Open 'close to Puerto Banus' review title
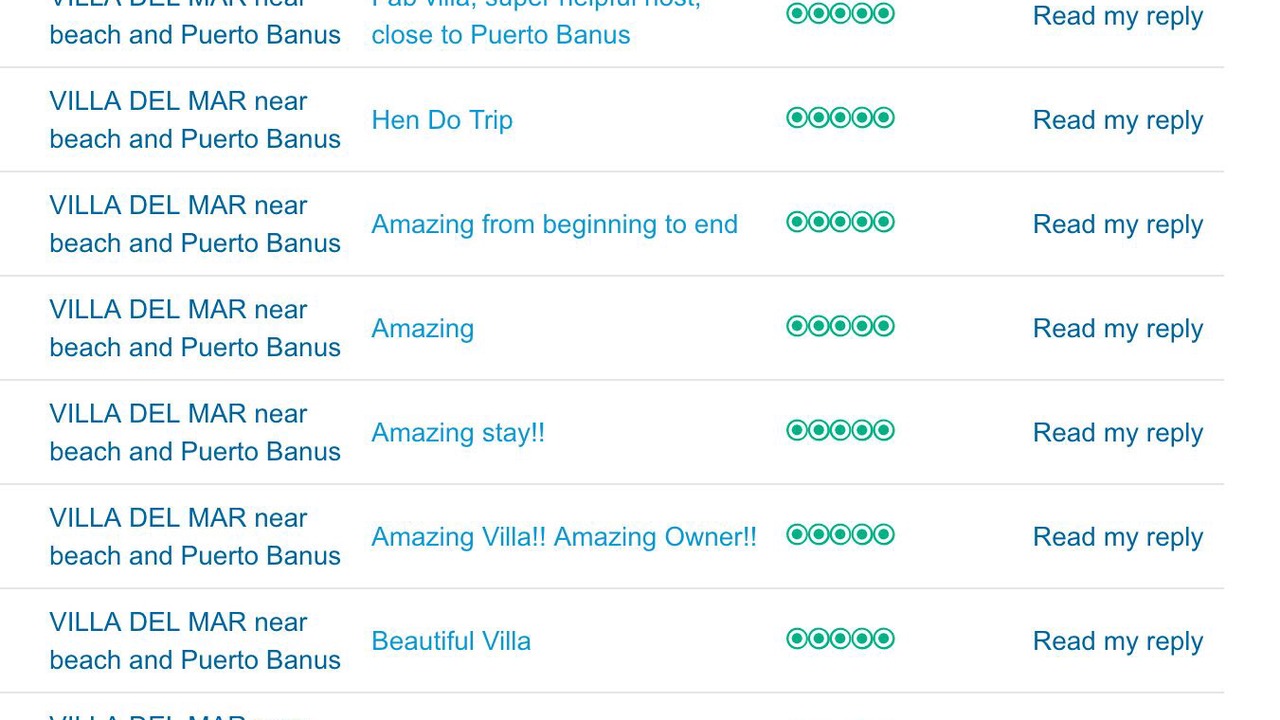The height and width of the screenshot is (720, 1280). 501,34
